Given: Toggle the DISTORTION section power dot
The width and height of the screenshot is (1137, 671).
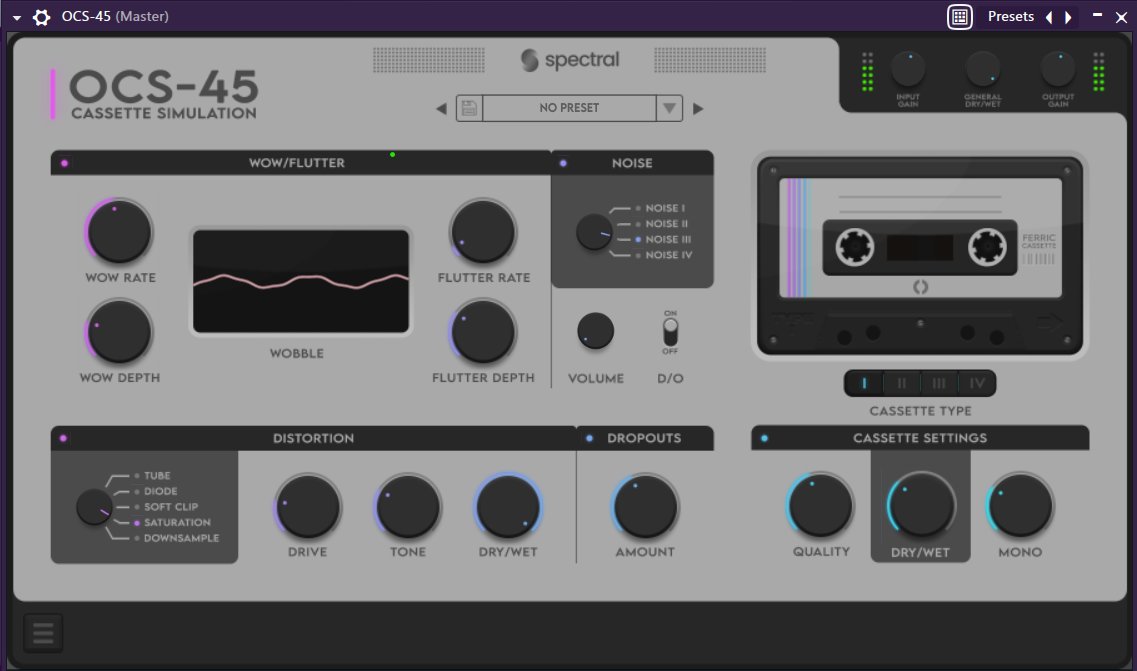Looking at the screenshot, I should 64,438.
